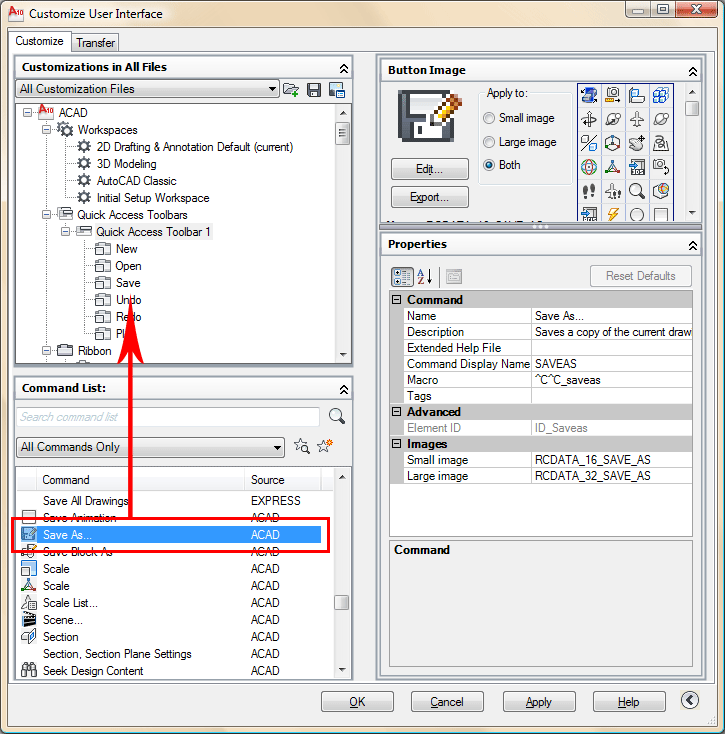Click the binoculars icon for Seek Design Content

tap(29, 670)
